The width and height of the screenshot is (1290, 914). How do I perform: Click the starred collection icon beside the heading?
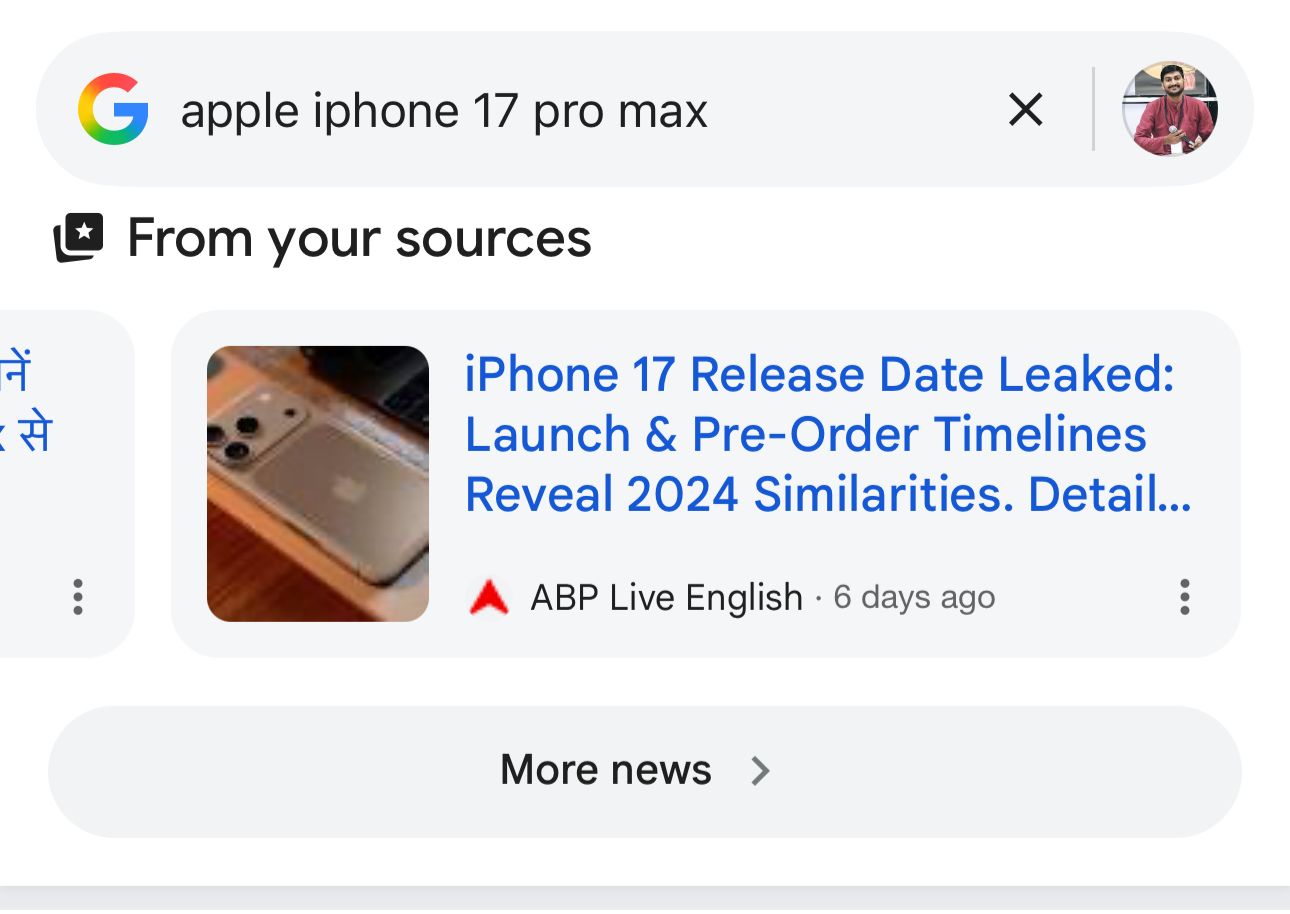78,239
